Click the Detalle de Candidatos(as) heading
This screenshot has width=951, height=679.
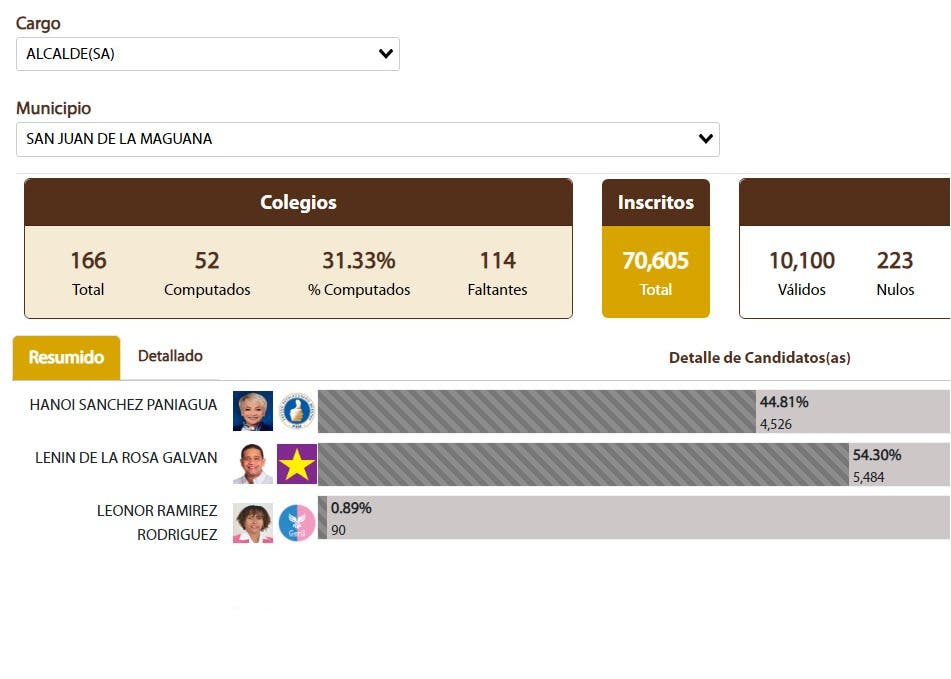point(759,358)
